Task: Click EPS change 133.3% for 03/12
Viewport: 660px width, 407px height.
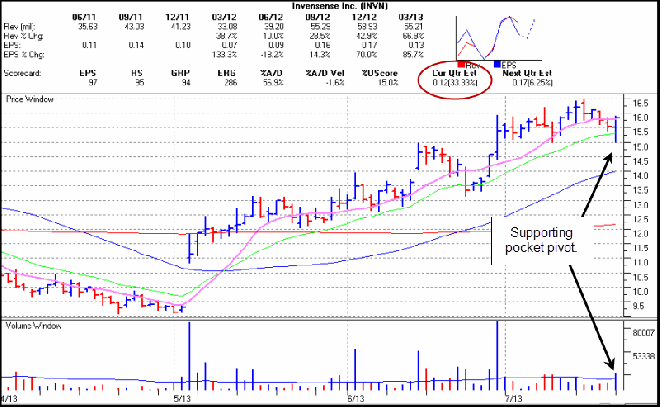Action: coord(226,54)
